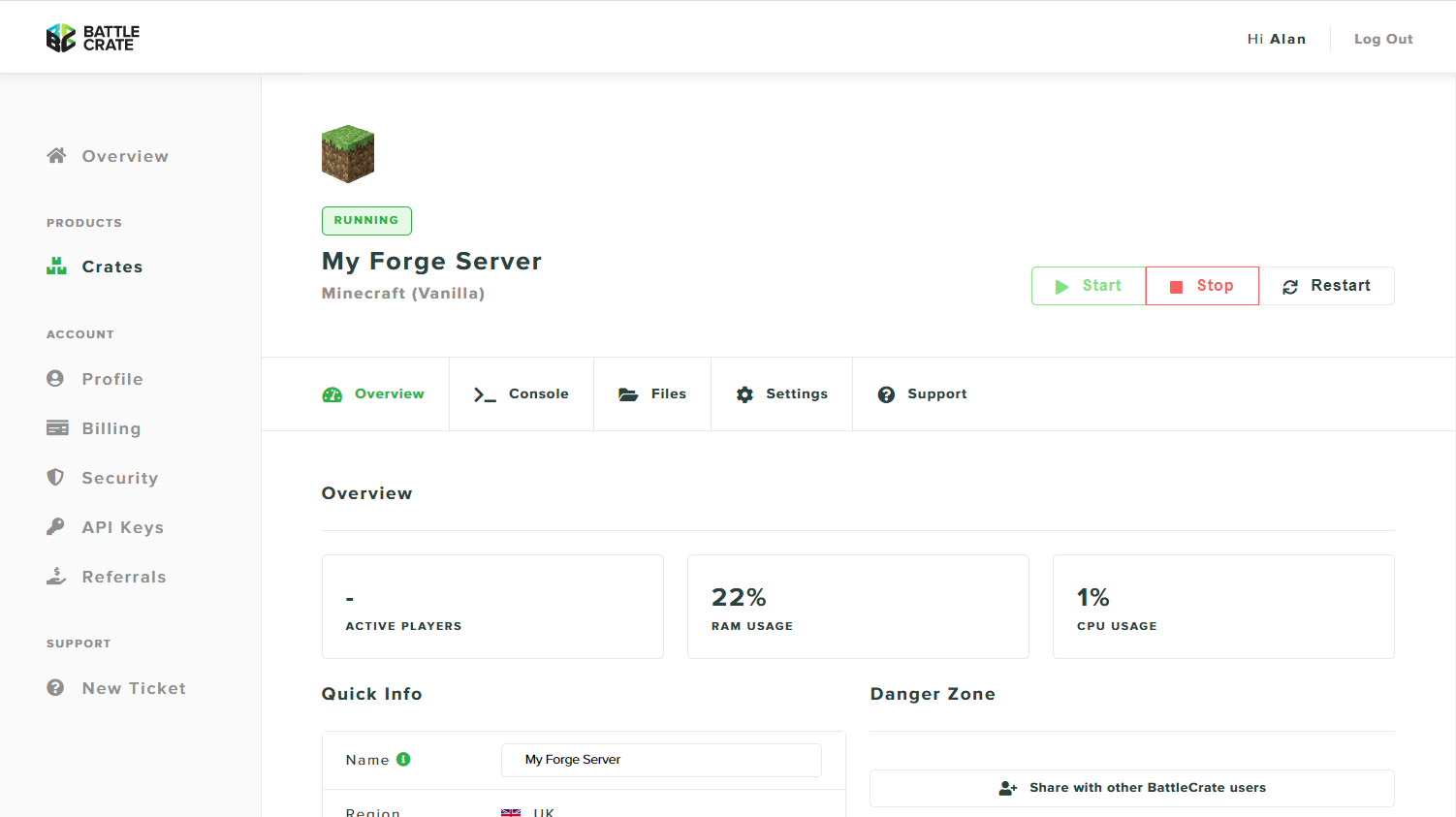Screen dimensions: 1456x817
Task: Click the New Ticket question mark icon
Action: click(x=55, y=687)
